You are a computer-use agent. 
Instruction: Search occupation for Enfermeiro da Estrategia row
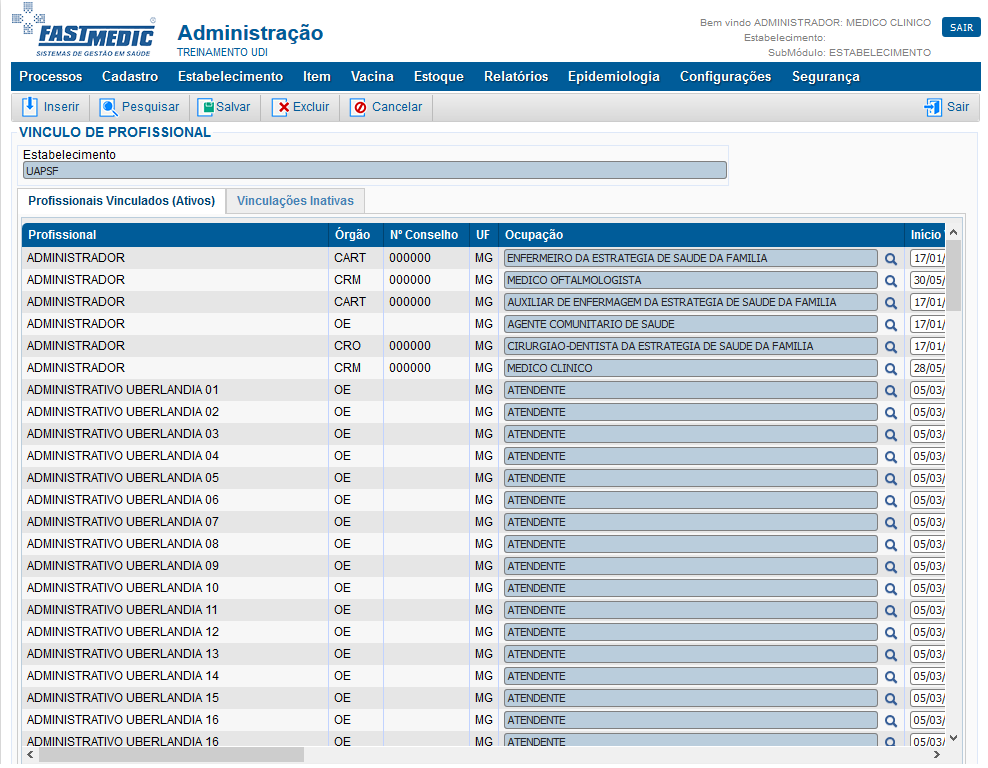point(890,259)
